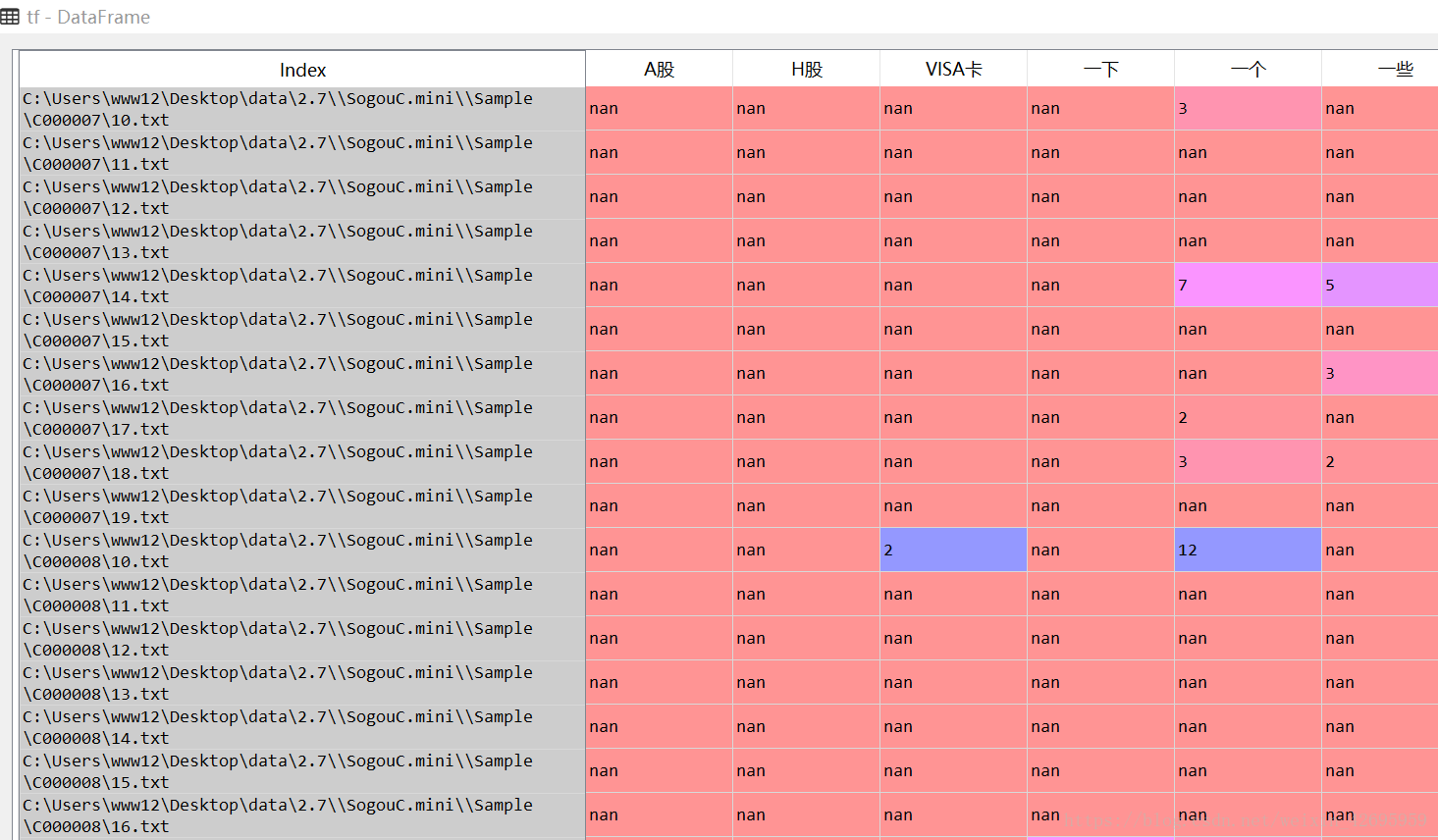Click nan in 一个 column, row C000008\11.txt

coord(1249,595)
